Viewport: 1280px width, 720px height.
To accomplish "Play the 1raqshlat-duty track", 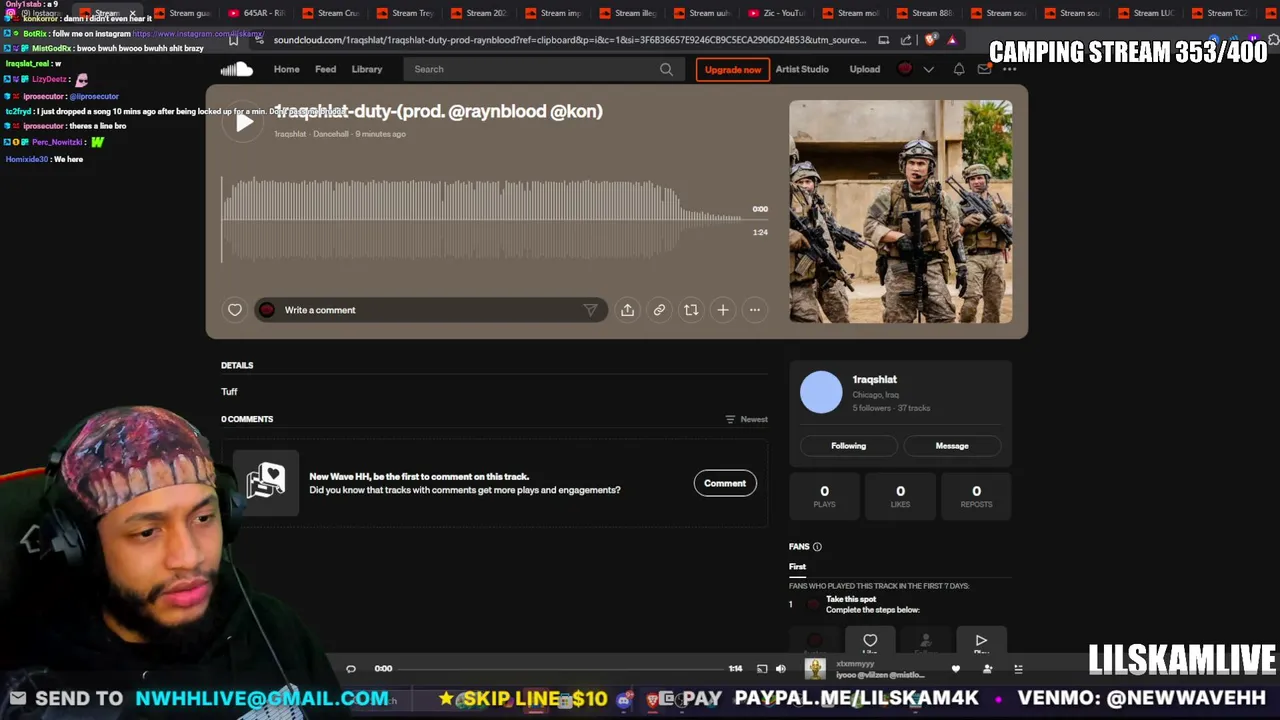I will coord(243,123).
